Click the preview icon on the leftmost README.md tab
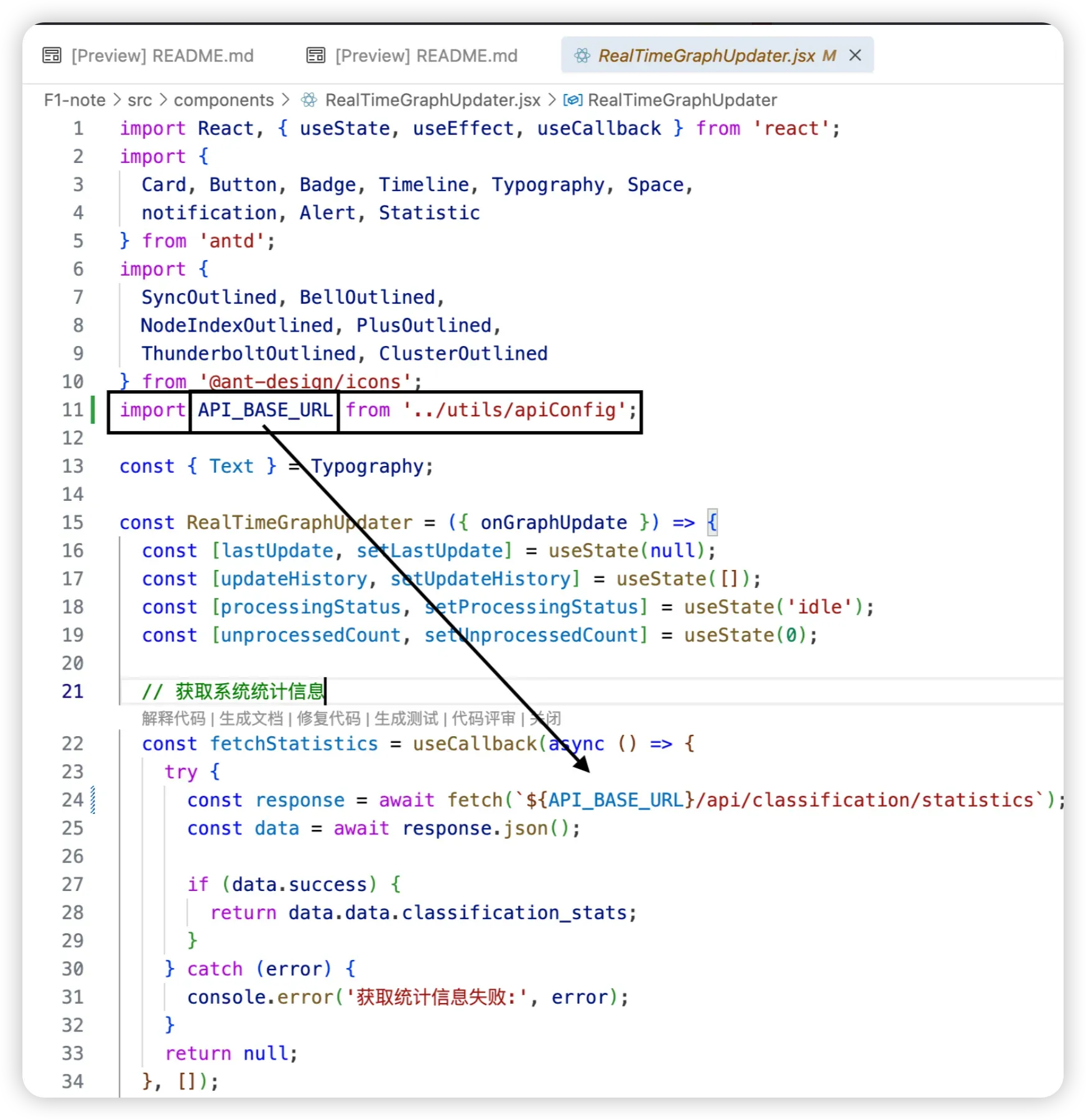This screenshot has width=1086, height=1120. 52,56
